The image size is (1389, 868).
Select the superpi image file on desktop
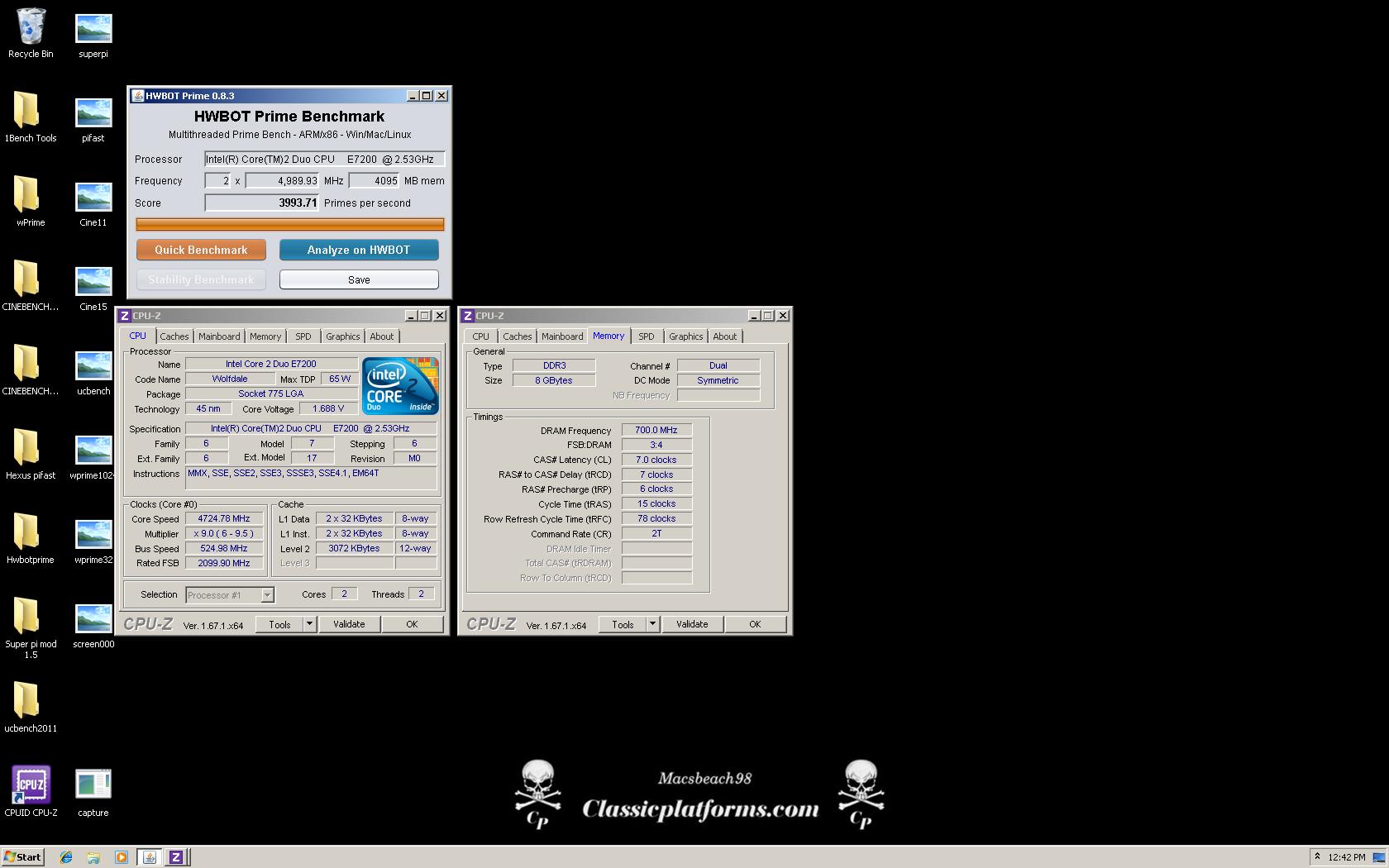(x=93, y=35)
